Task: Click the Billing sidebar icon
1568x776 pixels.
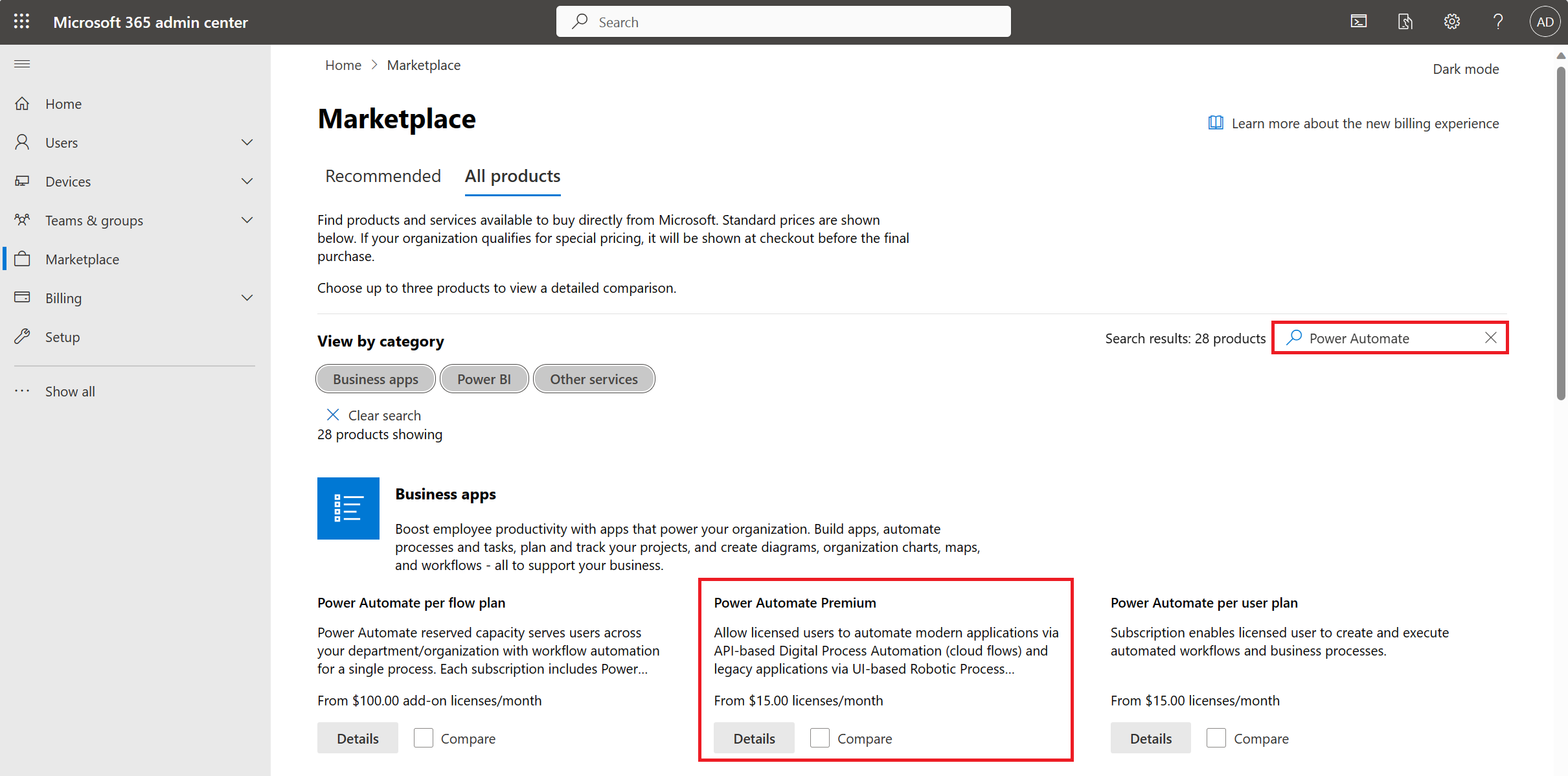Action: [x=23, y=297]
